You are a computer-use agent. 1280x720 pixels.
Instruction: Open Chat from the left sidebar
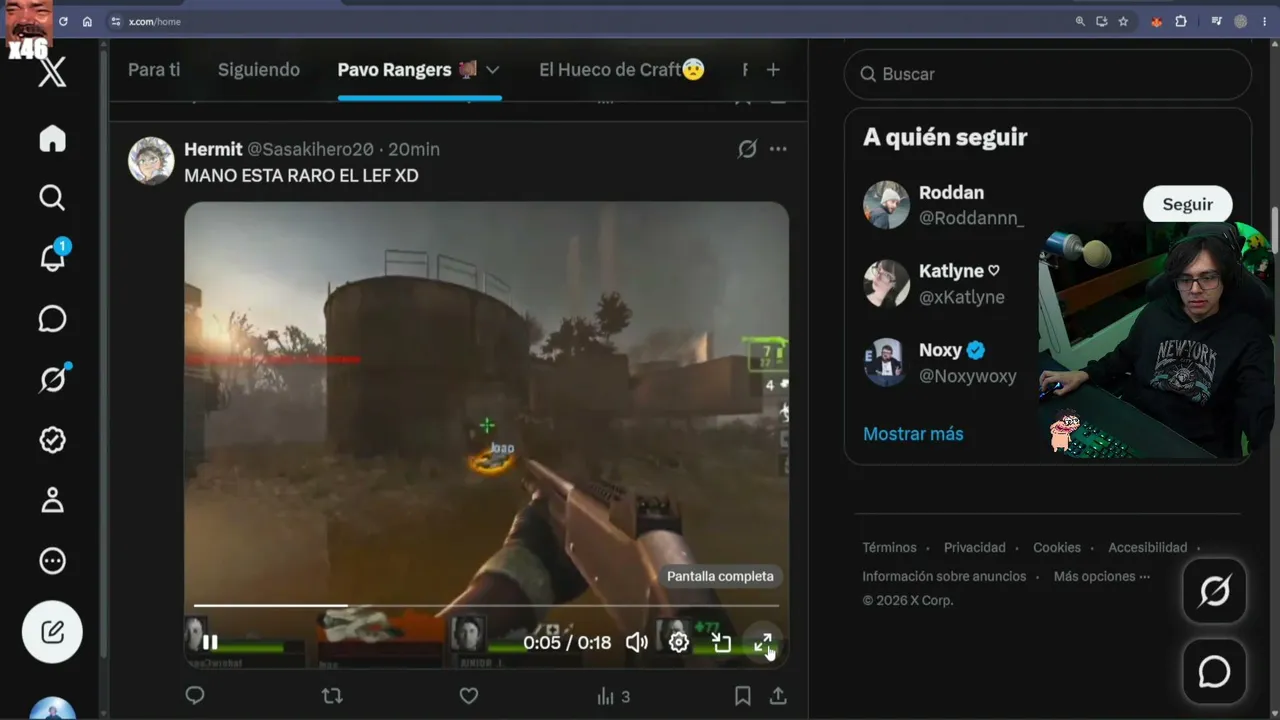(x=52, y=319)
